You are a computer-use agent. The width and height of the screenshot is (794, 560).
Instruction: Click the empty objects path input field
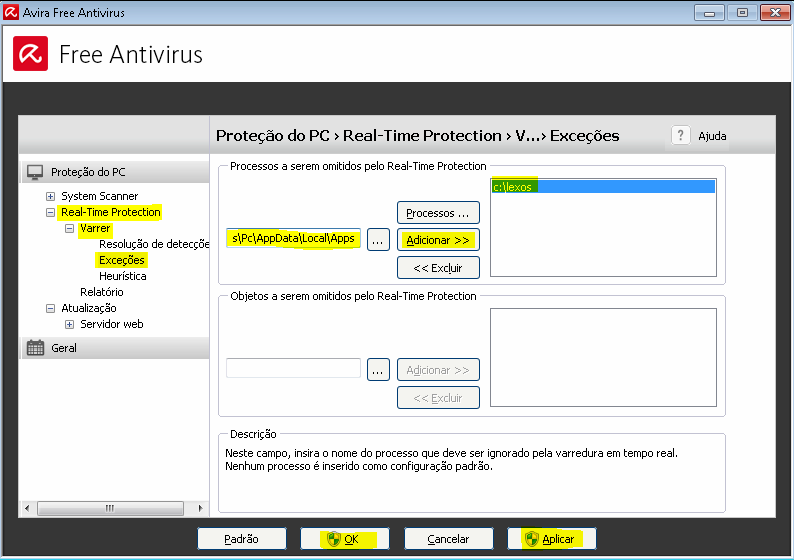tap(293, 368)
